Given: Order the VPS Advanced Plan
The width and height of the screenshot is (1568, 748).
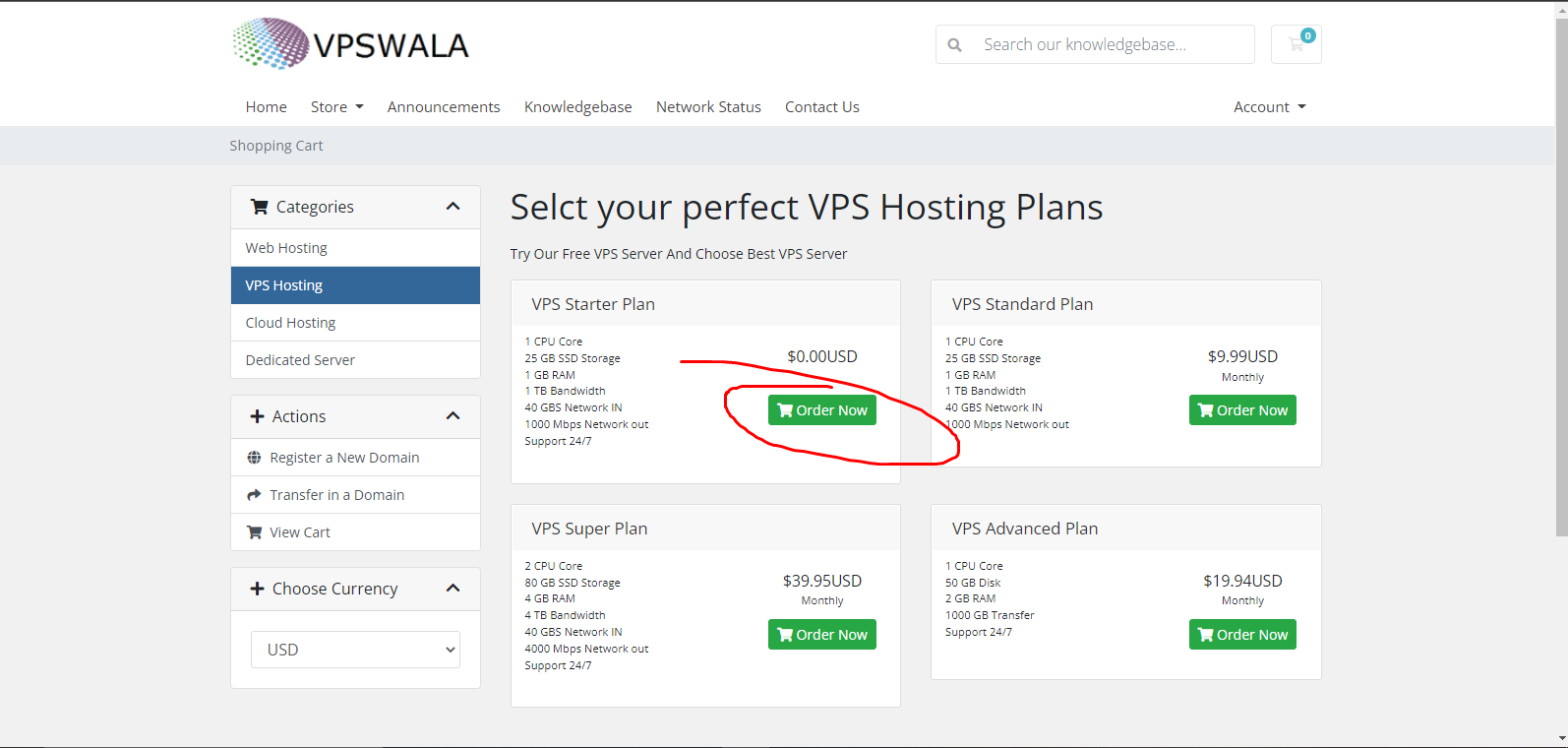Looking at the screenshot, I should point(1242,635).
